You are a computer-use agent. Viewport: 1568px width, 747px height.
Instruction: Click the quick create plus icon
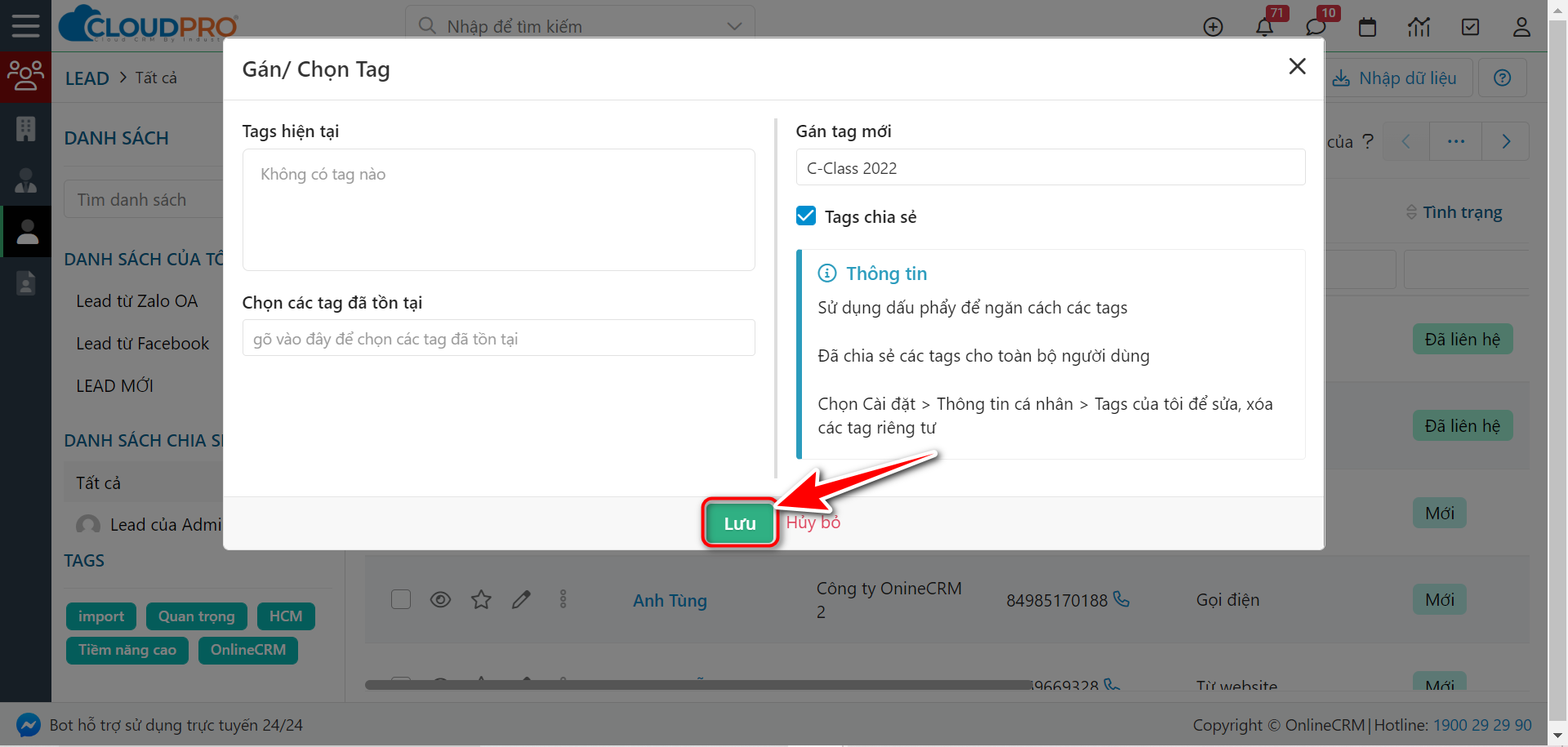pos(1214,27)
